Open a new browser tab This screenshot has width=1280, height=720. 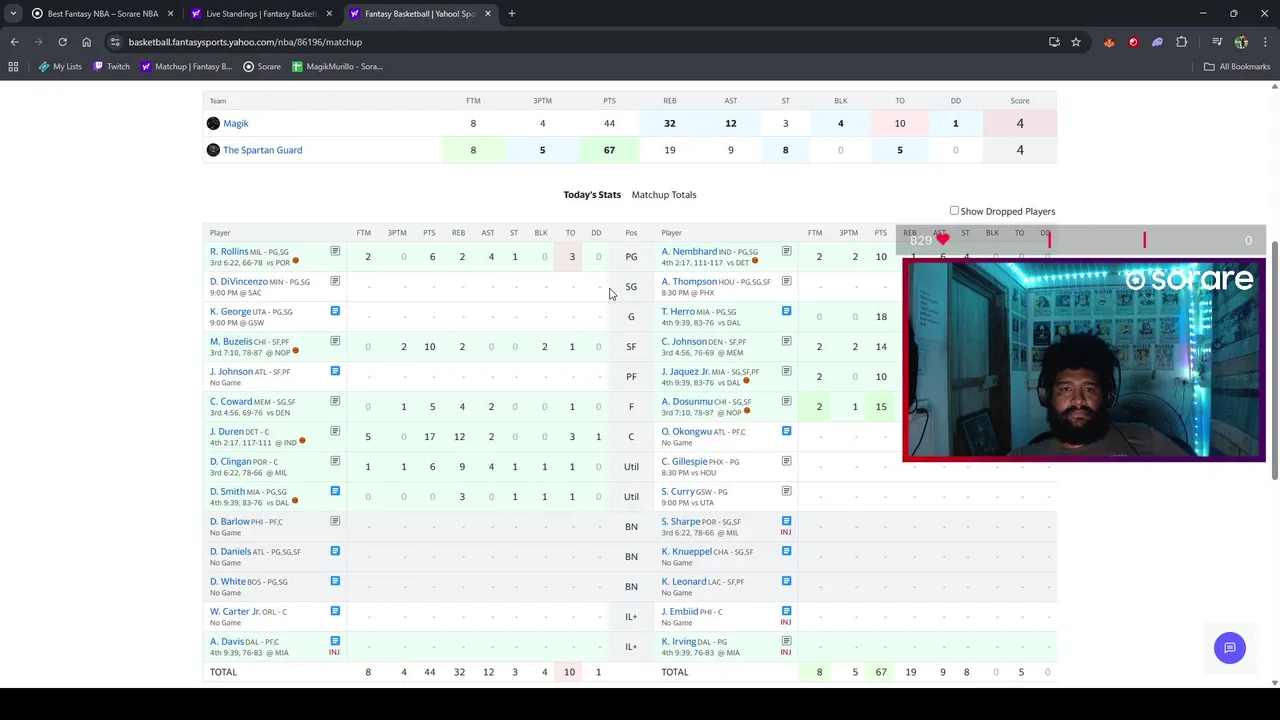[x=511, y=14]
